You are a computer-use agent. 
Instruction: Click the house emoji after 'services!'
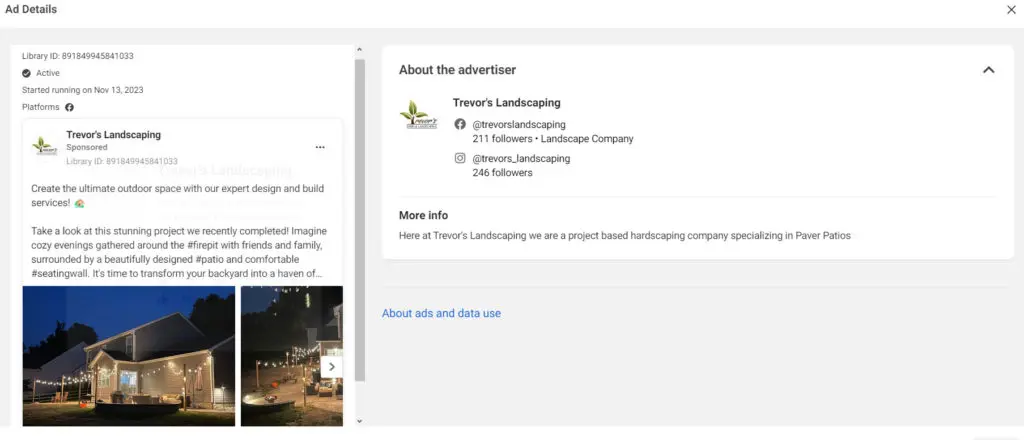(x=79, y=203)
